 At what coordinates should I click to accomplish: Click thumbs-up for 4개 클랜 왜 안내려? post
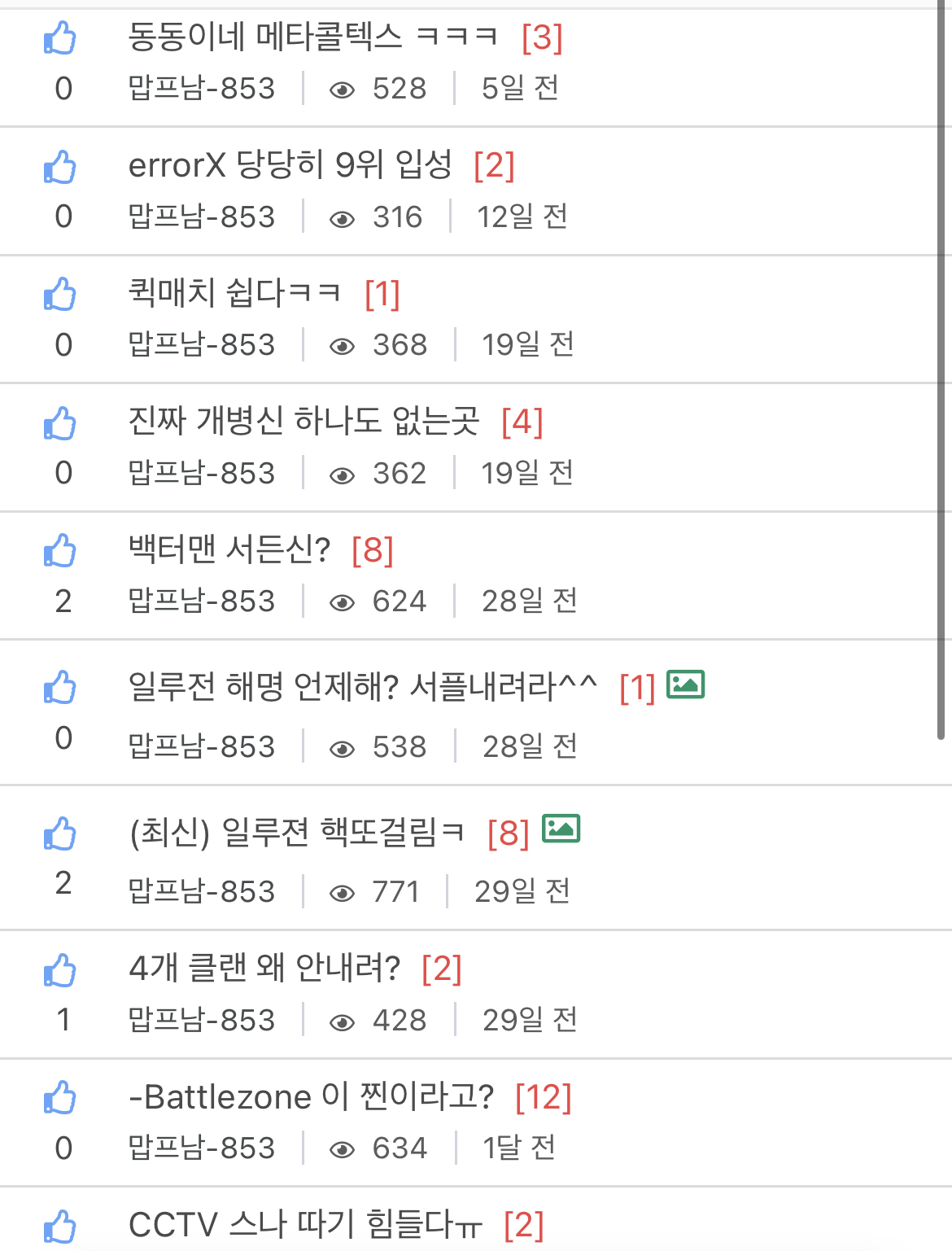(x=60, y=970)
